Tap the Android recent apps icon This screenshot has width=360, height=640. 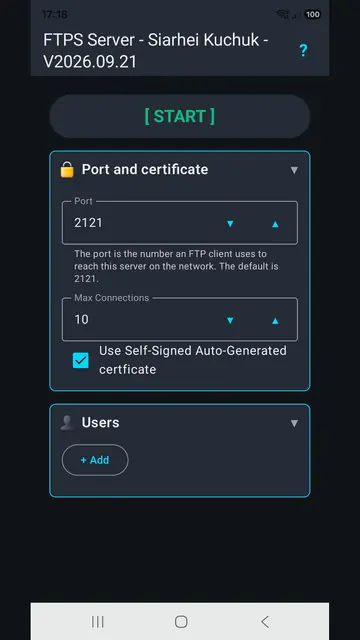[98, 622]
